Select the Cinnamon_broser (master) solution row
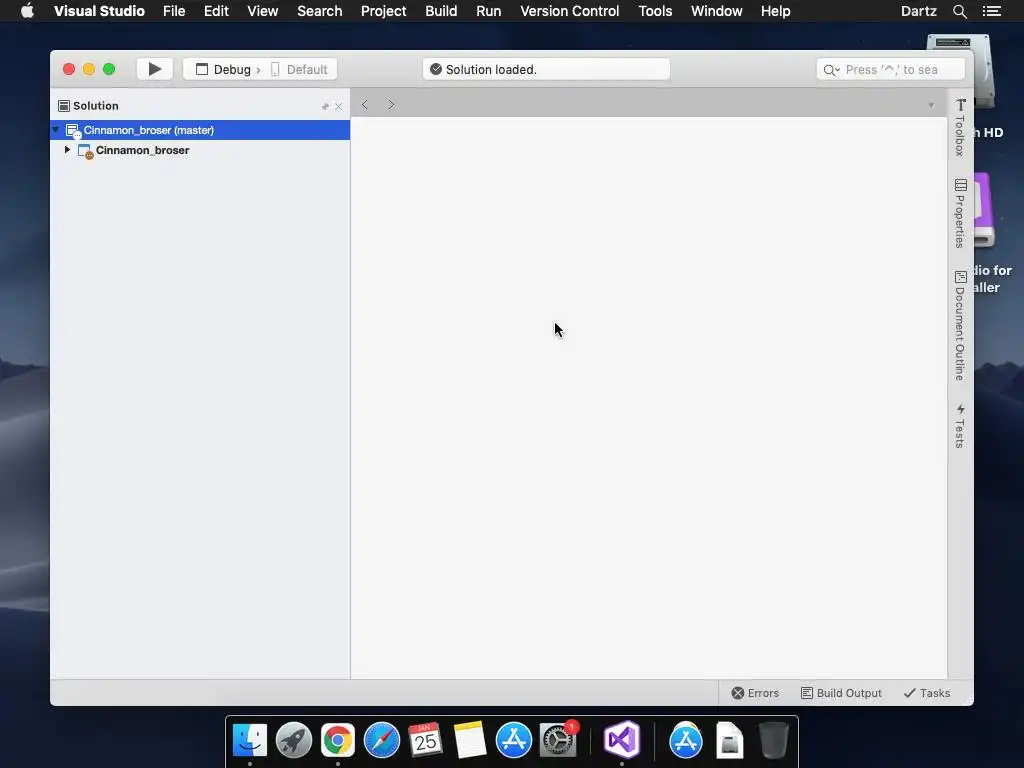This screenshot has width=1024, height=768. [x=200, y=130]
